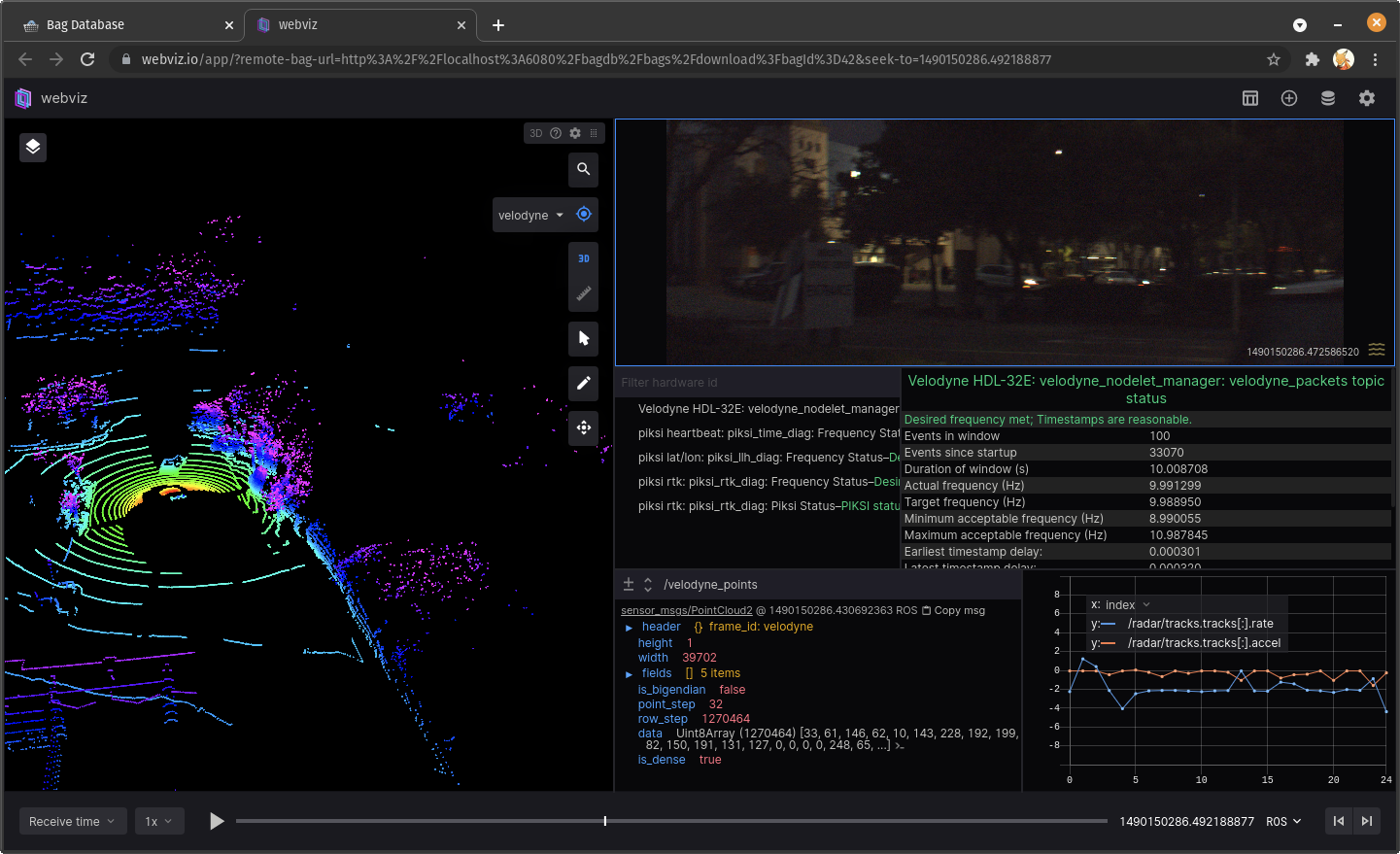Bookmark this page with the star
The height and width of the screenshot is (854, 1400).
click(1274, 59)
